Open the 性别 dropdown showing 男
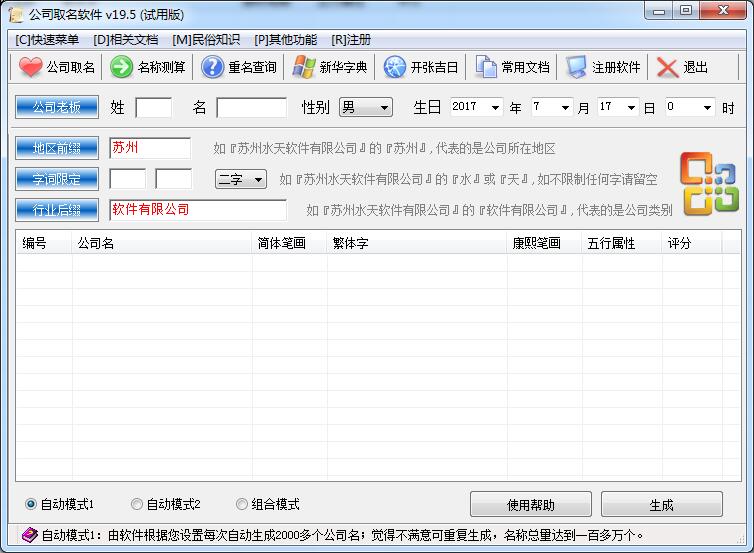754x553 pixels. click(x=365, y=107)
